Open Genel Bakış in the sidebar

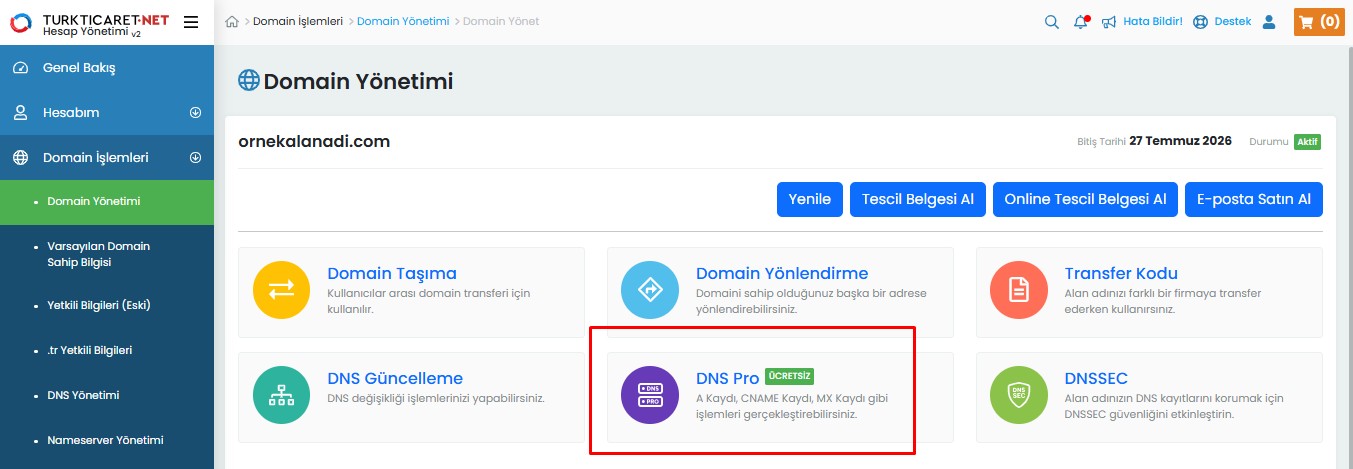point(79,68)
